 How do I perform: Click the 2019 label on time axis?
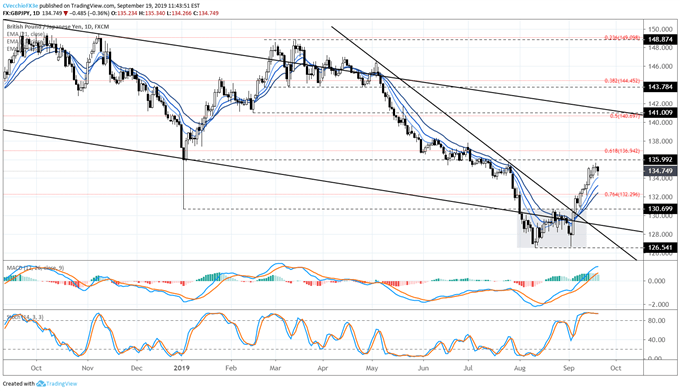point(182,368)
